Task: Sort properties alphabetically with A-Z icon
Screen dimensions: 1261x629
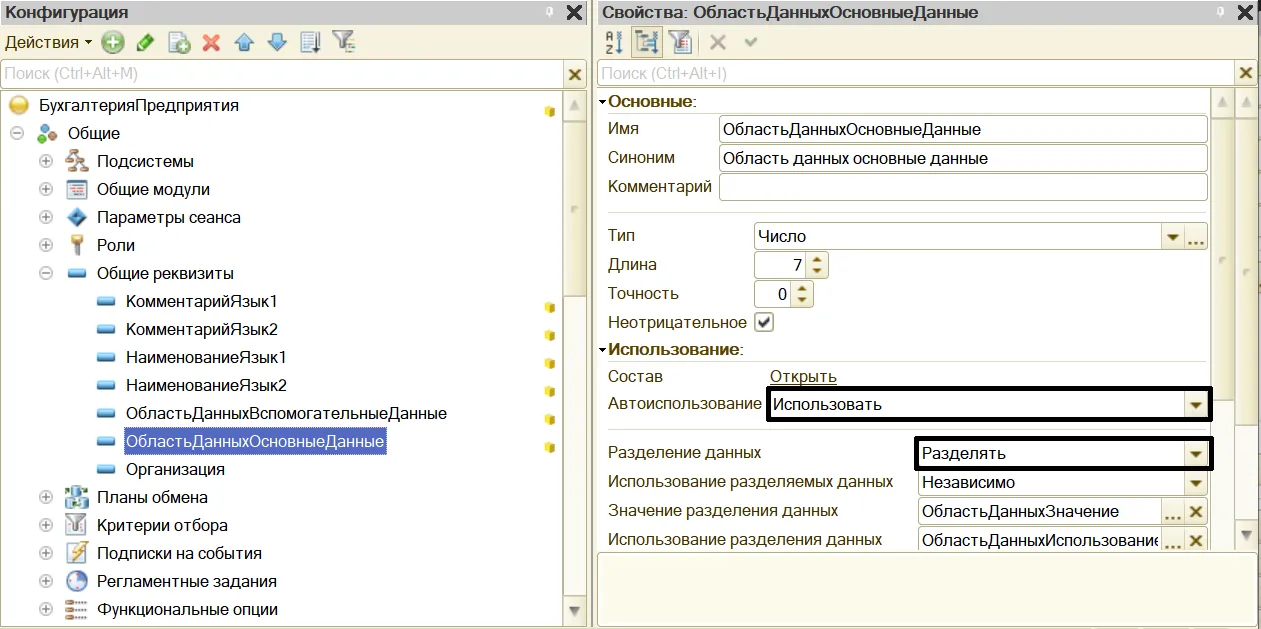Action: [614, 42]
